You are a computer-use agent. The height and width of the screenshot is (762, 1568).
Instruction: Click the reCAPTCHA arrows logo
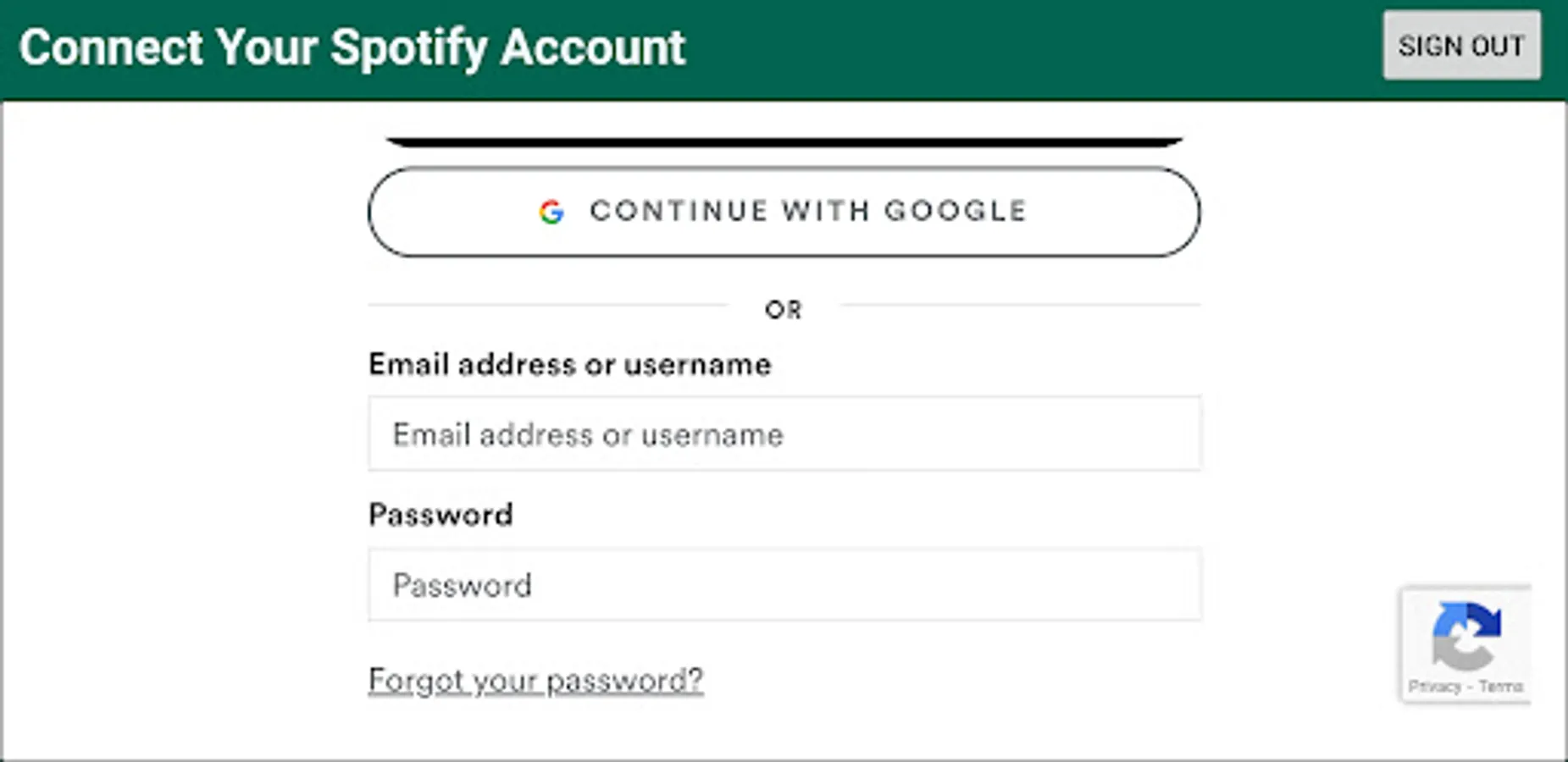tap(1466, 634)
